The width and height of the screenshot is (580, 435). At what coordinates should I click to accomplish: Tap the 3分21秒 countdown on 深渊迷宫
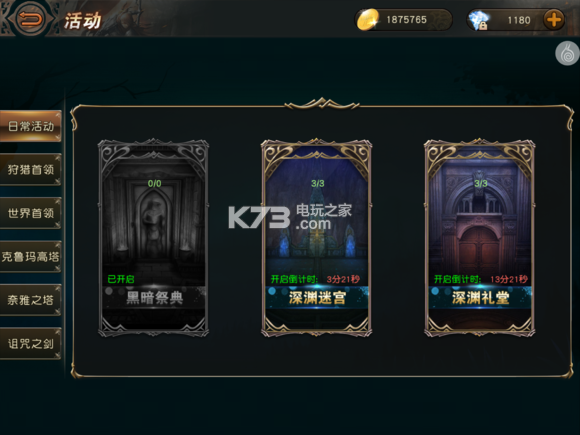point(343,279)
